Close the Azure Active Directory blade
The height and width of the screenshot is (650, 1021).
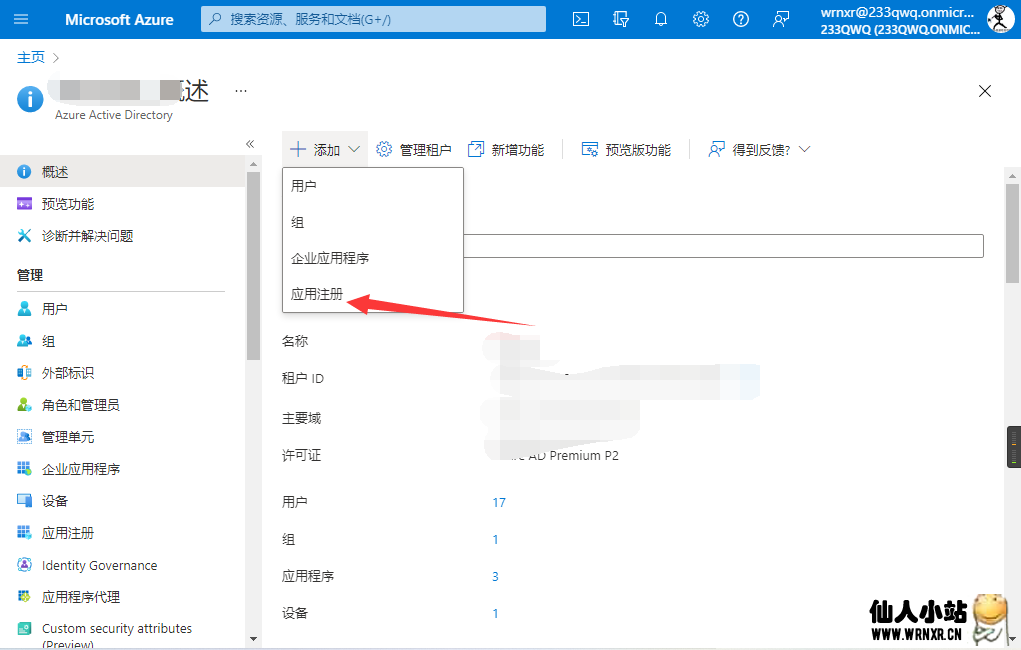point(985,91)
